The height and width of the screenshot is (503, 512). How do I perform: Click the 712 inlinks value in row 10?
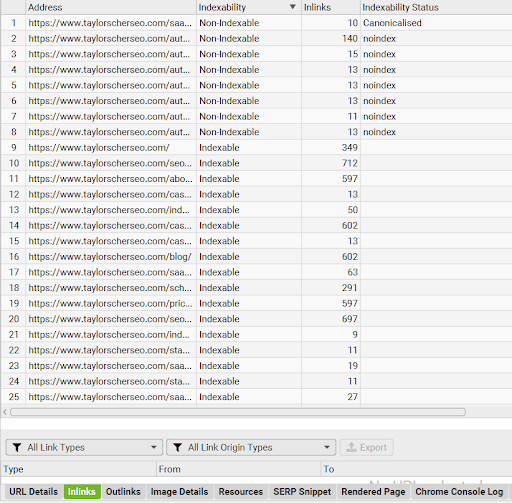coord(350,163)
